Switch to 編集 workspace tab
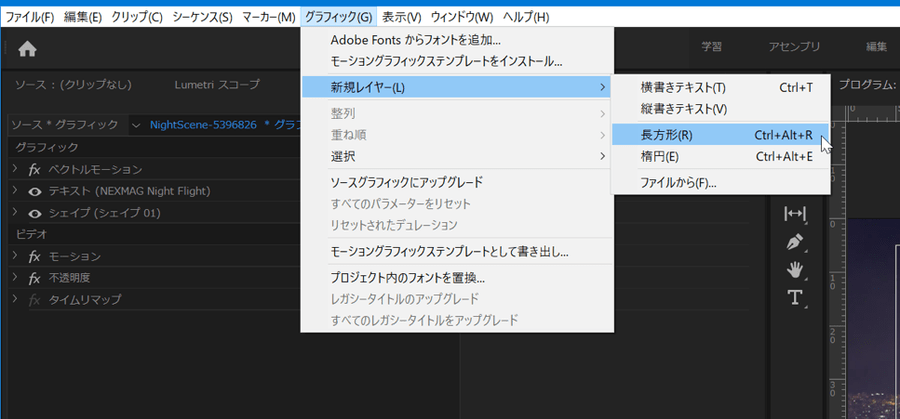This screenshot has width=900, height=419. pos(876,48)
